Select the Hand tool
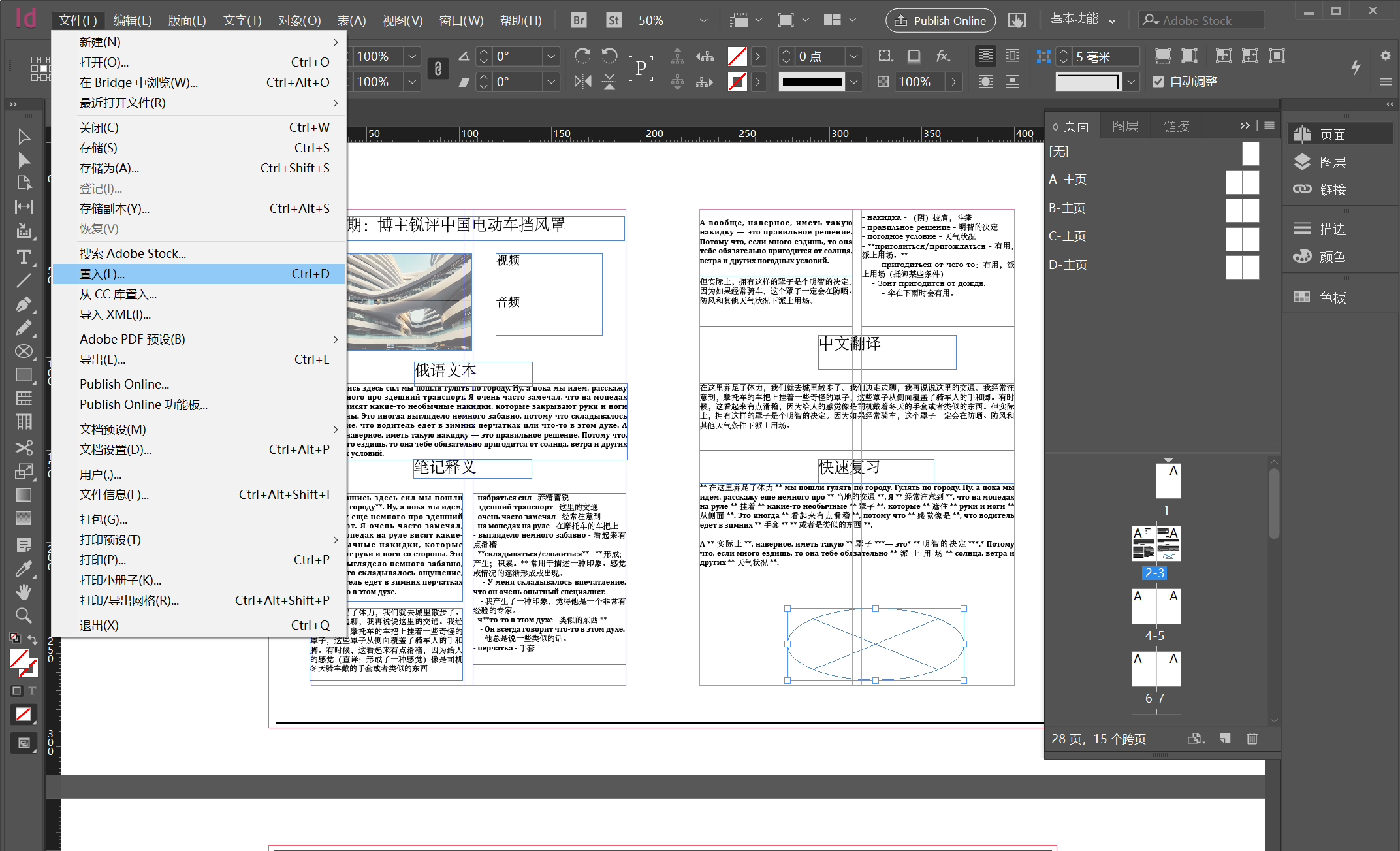Viewport: 1400px width, 851px height. [24, 592]
